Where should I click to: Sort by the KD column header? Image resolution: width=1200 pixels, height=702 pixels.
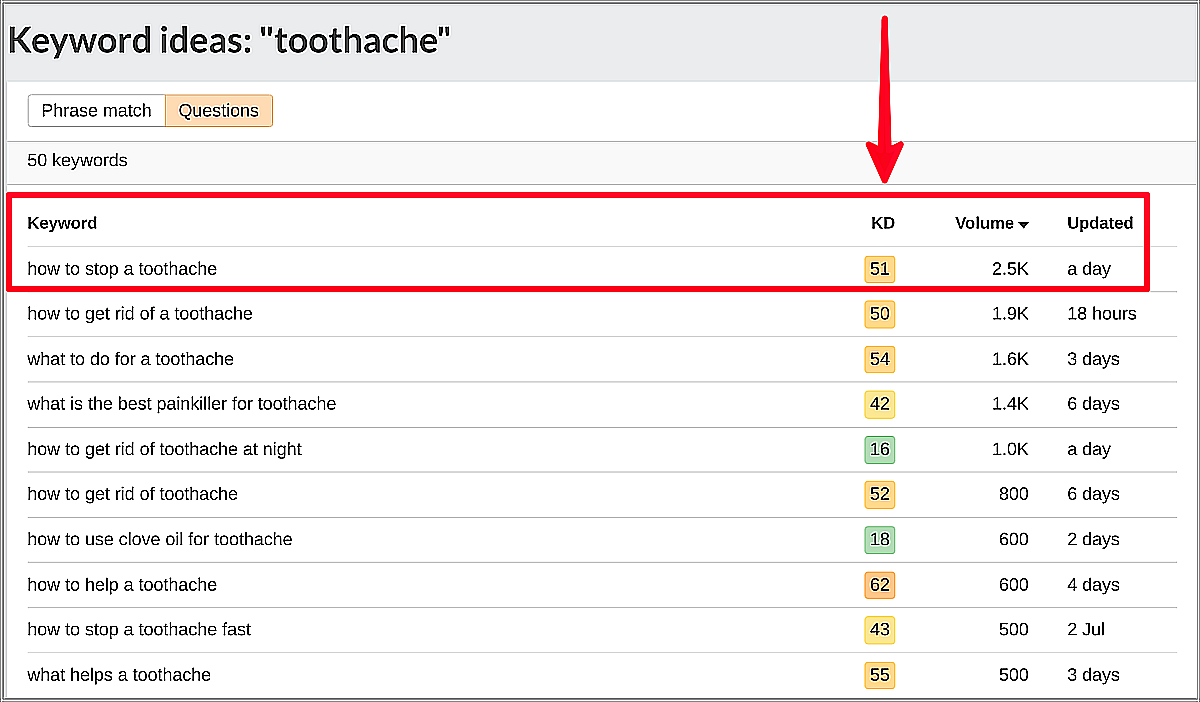882,223
